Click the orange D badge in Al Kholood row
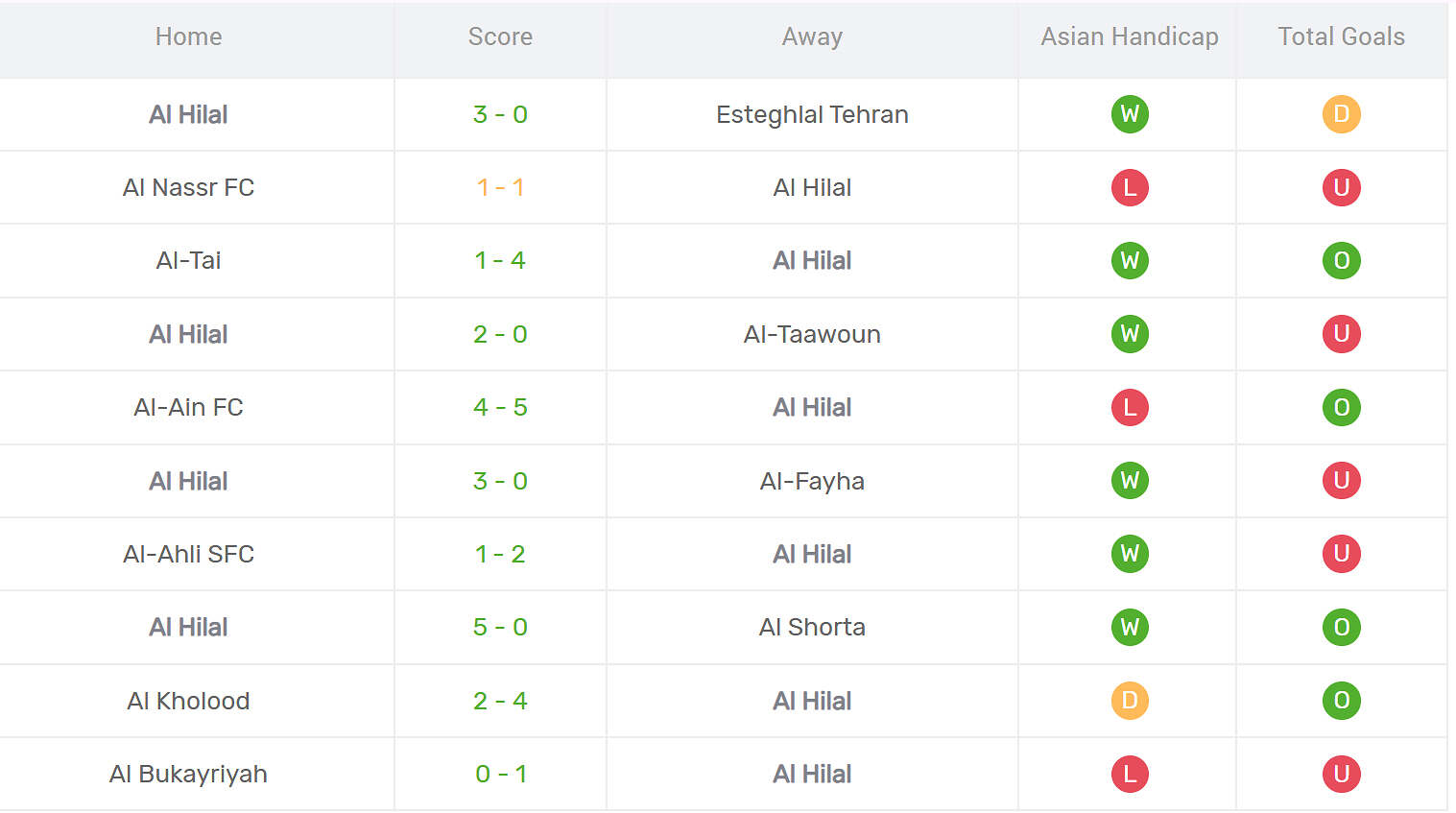This screenshot has width=1456, height=813. tap(1130, 701)
